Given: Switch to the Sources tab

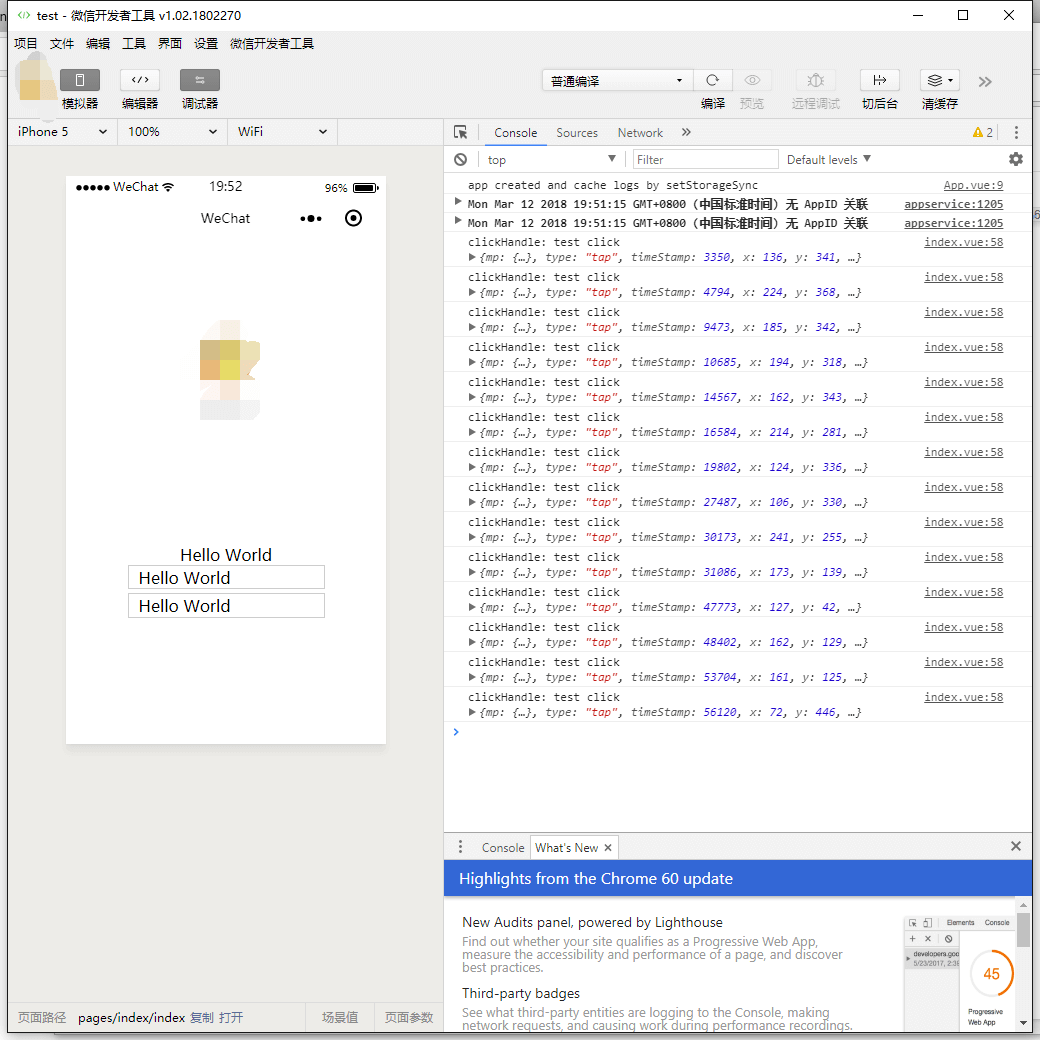Looking at the screenshot, I should coord(576,133).
